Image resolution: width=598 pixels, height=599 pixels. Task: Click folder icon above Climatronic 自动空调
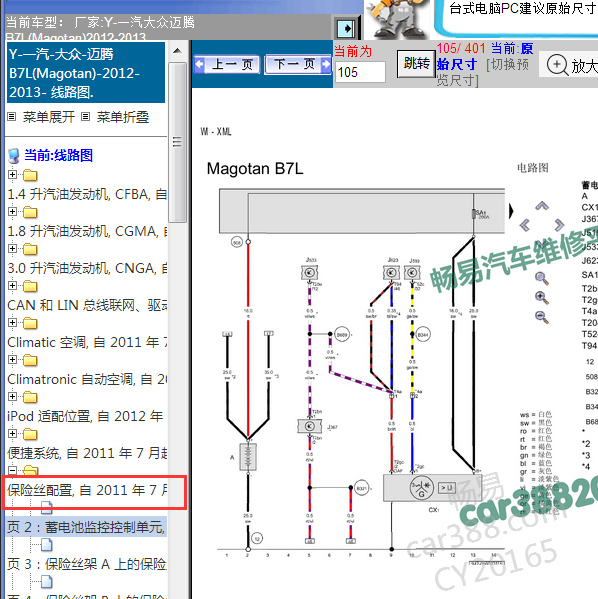click(x=30, y=360)
